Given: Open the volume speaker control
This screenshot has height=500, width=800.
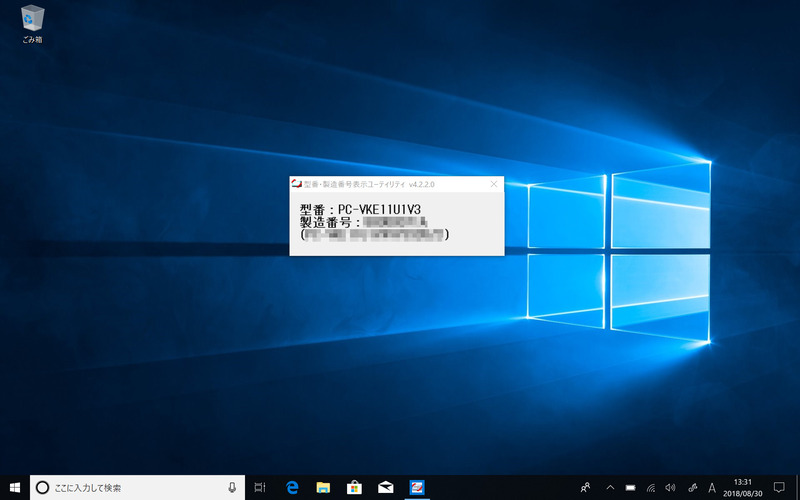Looking at the screenshot, I should 670,488.
